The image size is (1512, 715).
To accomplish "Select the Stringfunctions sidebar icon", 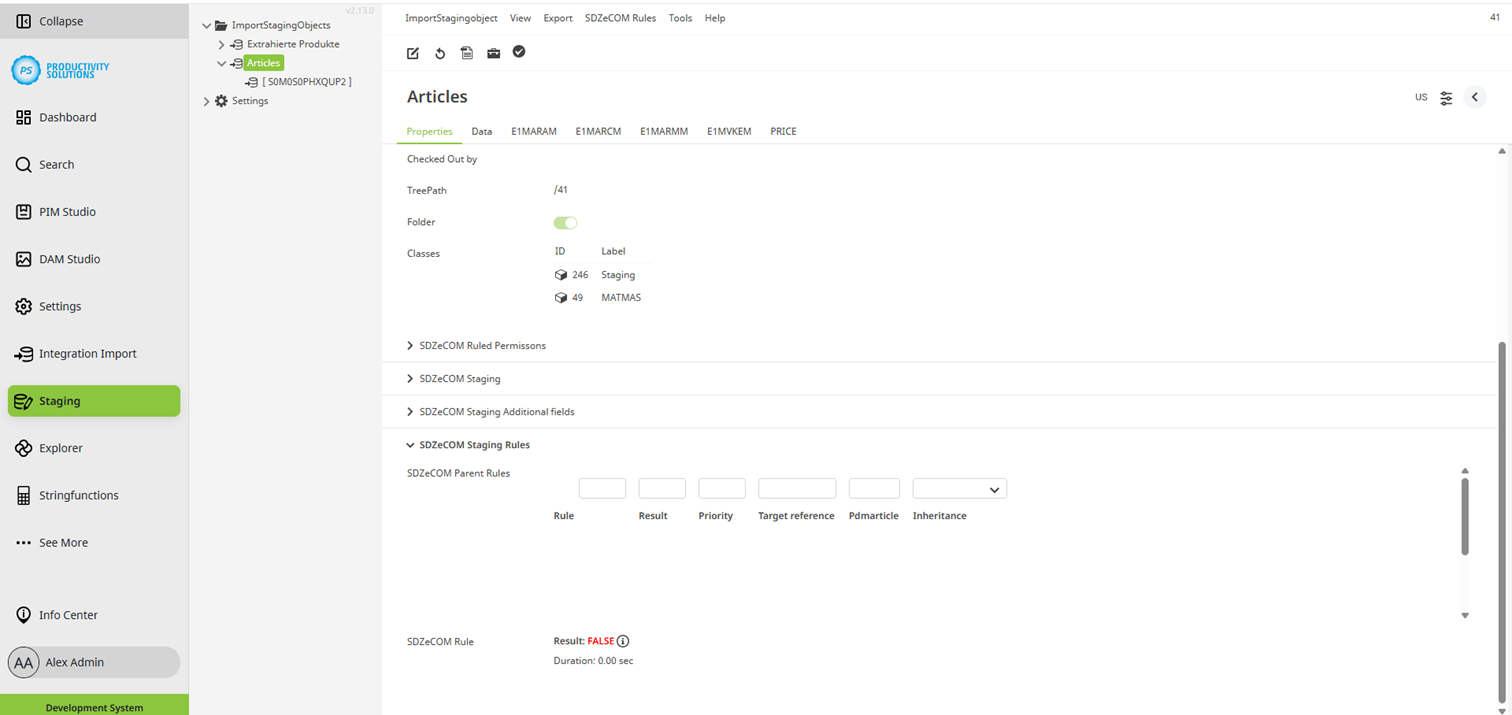I will (22, 494).
